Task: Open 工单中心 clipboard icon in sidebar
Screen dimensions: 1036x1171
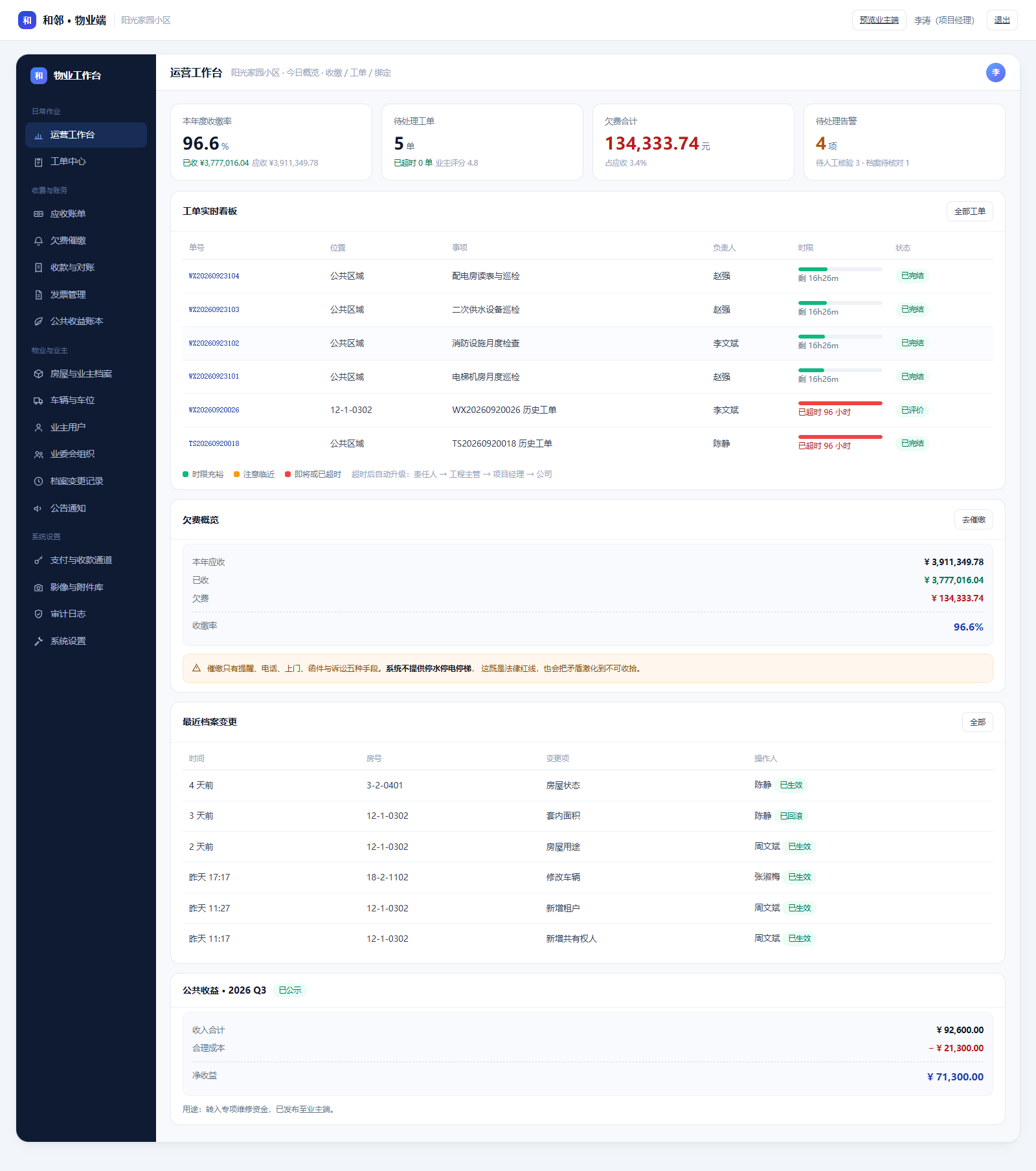Action: tap(38, 162)
